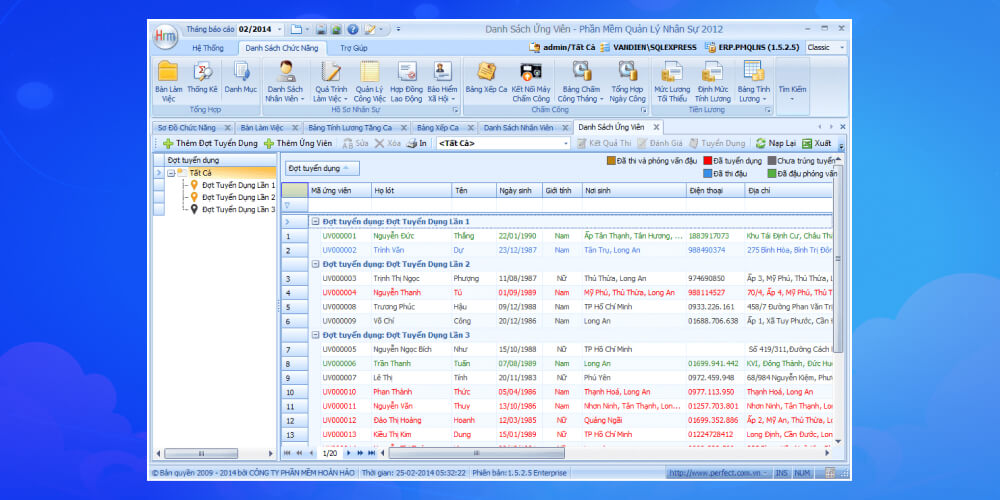Close the Danh Sách Ứng Viên tab
1000x500 pixels.
click(x=656, y=128)
